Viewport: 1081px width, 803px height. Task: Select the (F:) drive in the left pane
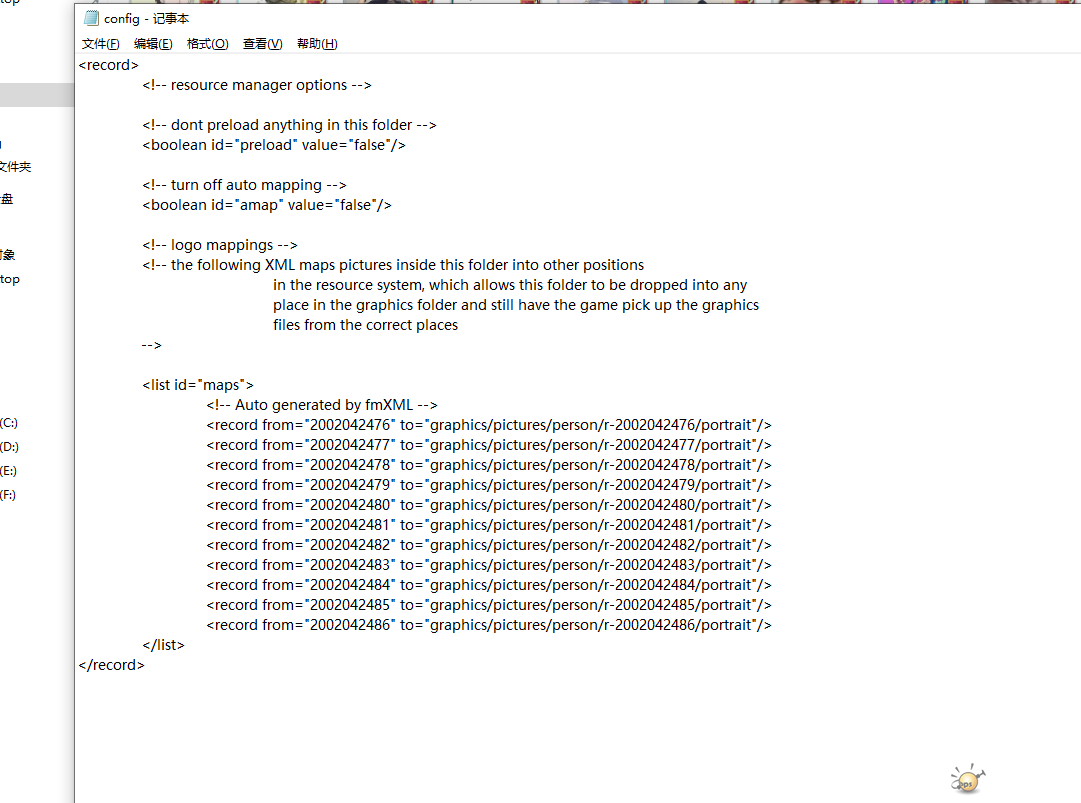[x=9, y=495]
